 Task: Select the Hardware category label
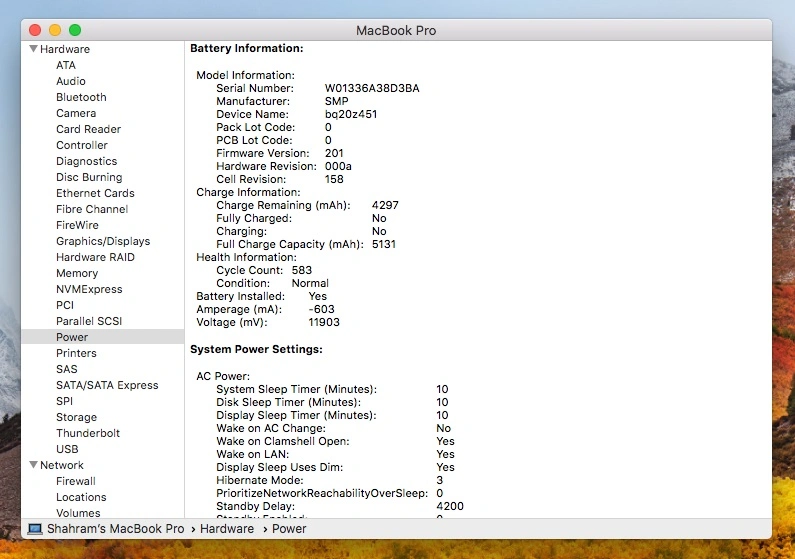65,49
